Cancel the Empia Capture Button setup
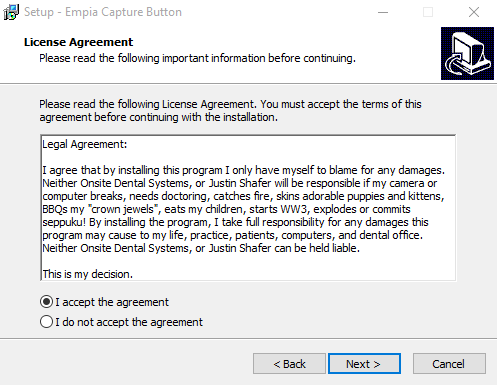 pos(449,364)
